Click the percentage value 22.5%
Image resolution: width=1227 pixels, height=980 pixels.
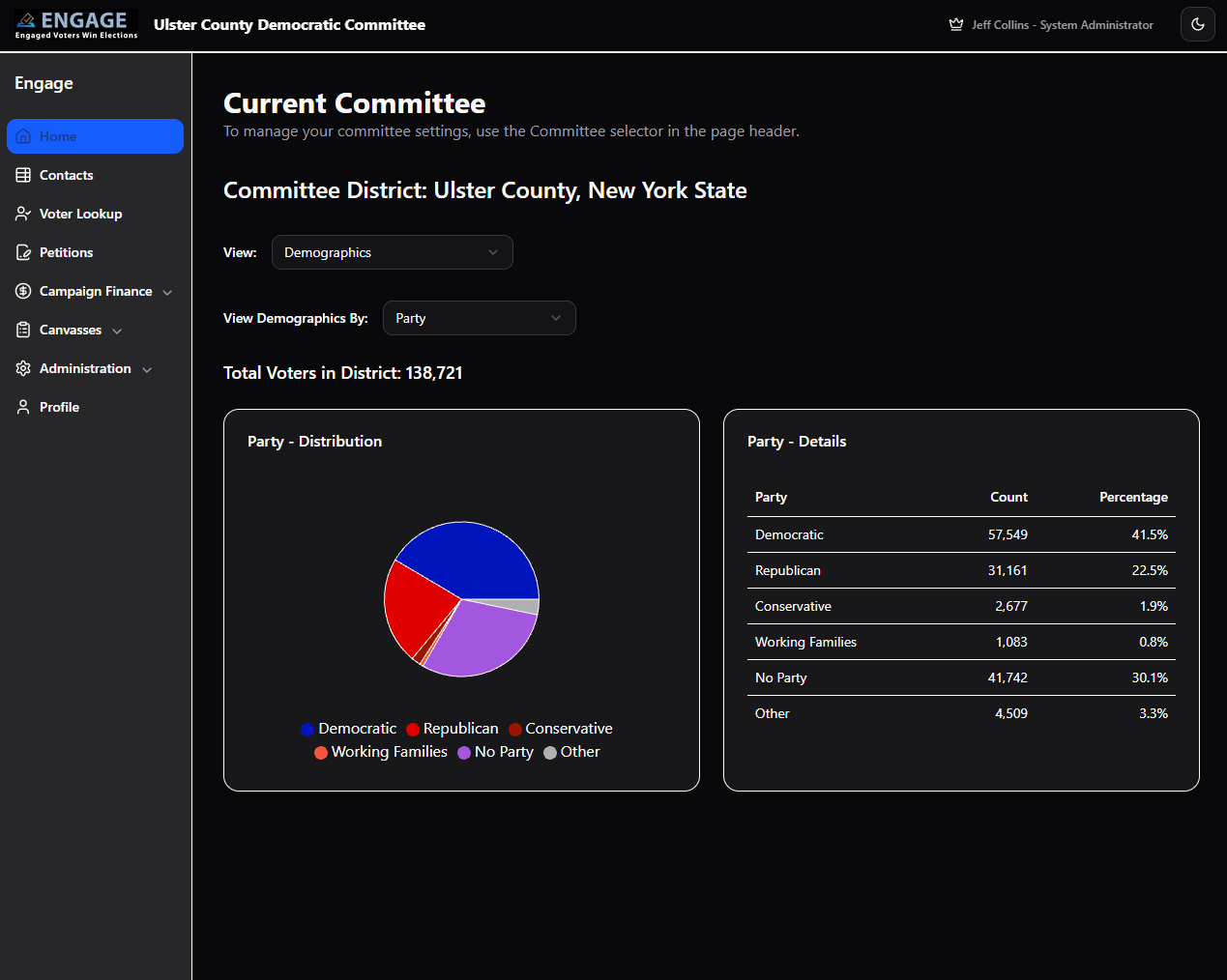click(1150, 570)
